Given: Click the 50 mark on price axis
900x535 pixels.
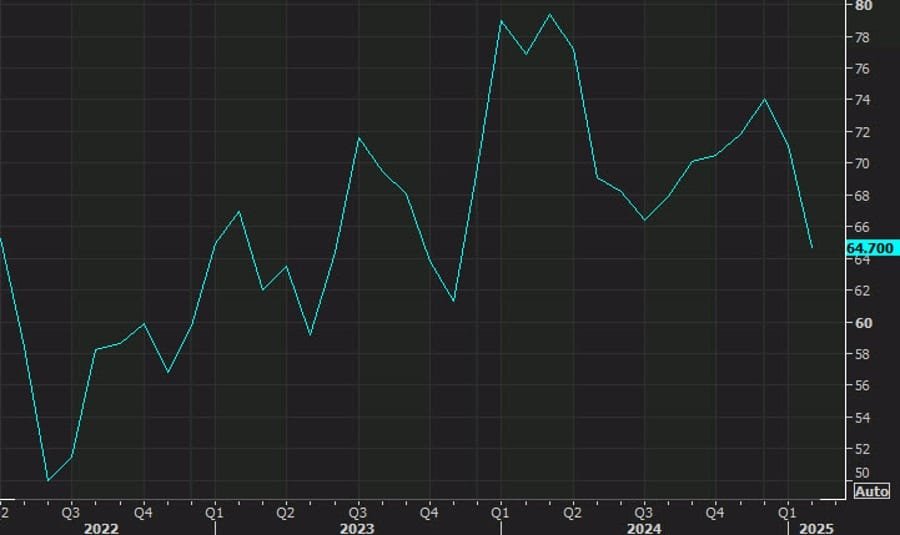Looking at the screenshot, I should tap(863, 473).
